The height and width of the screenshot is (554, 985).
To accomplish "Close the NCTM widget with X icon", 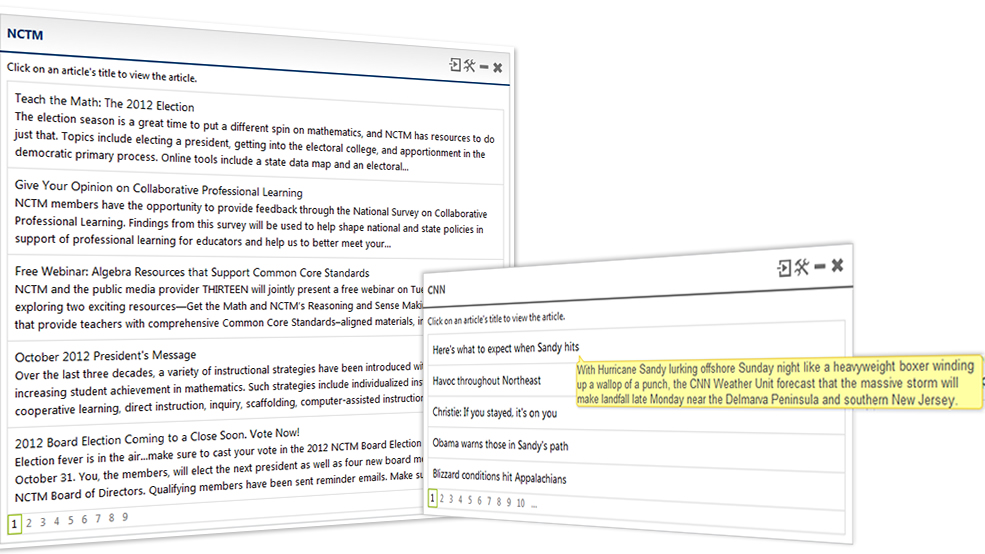I will [x=498, y=67].
